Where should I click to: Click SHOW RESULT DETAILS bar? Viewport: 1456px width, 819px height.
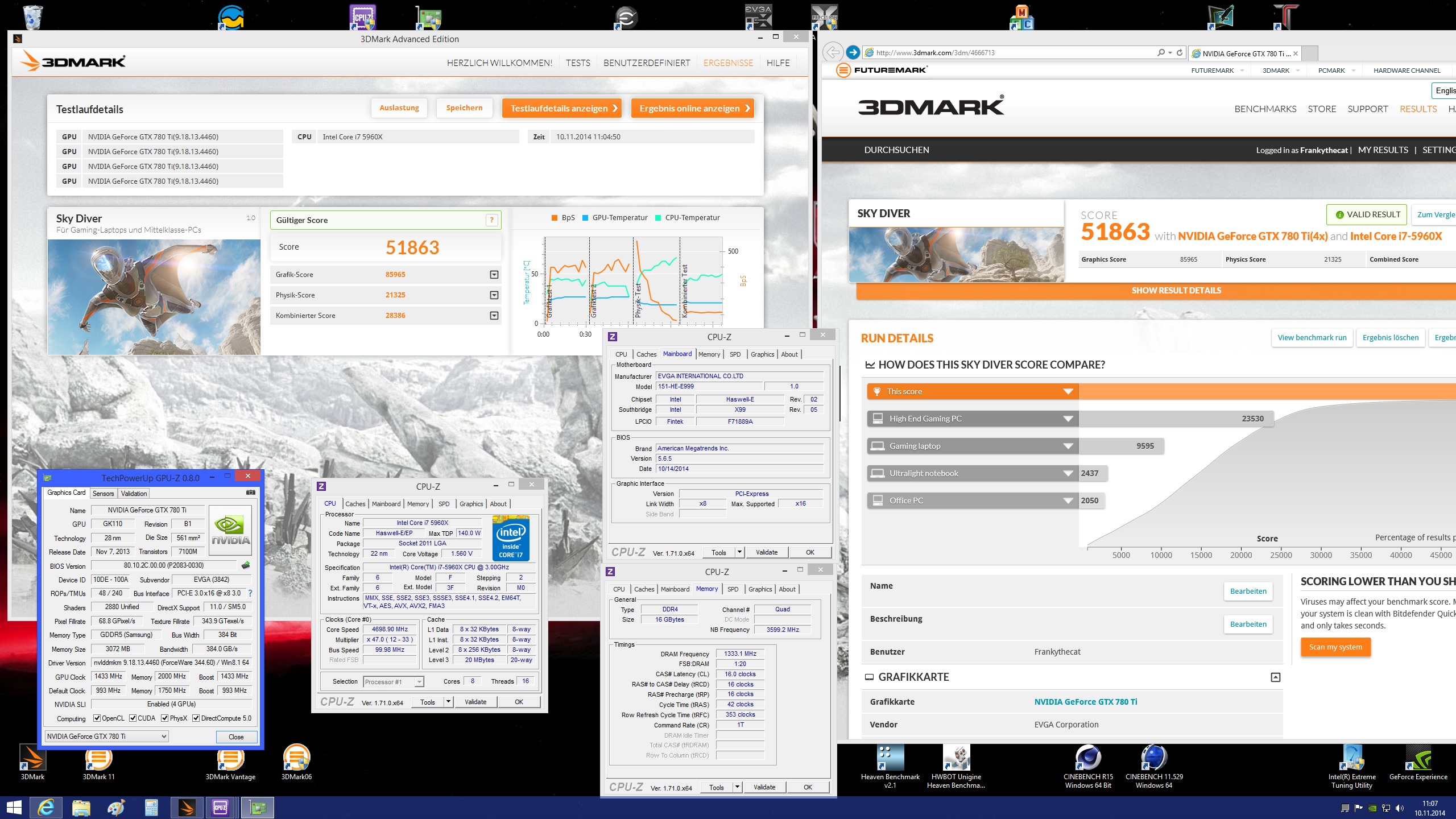click(1156, 291)
